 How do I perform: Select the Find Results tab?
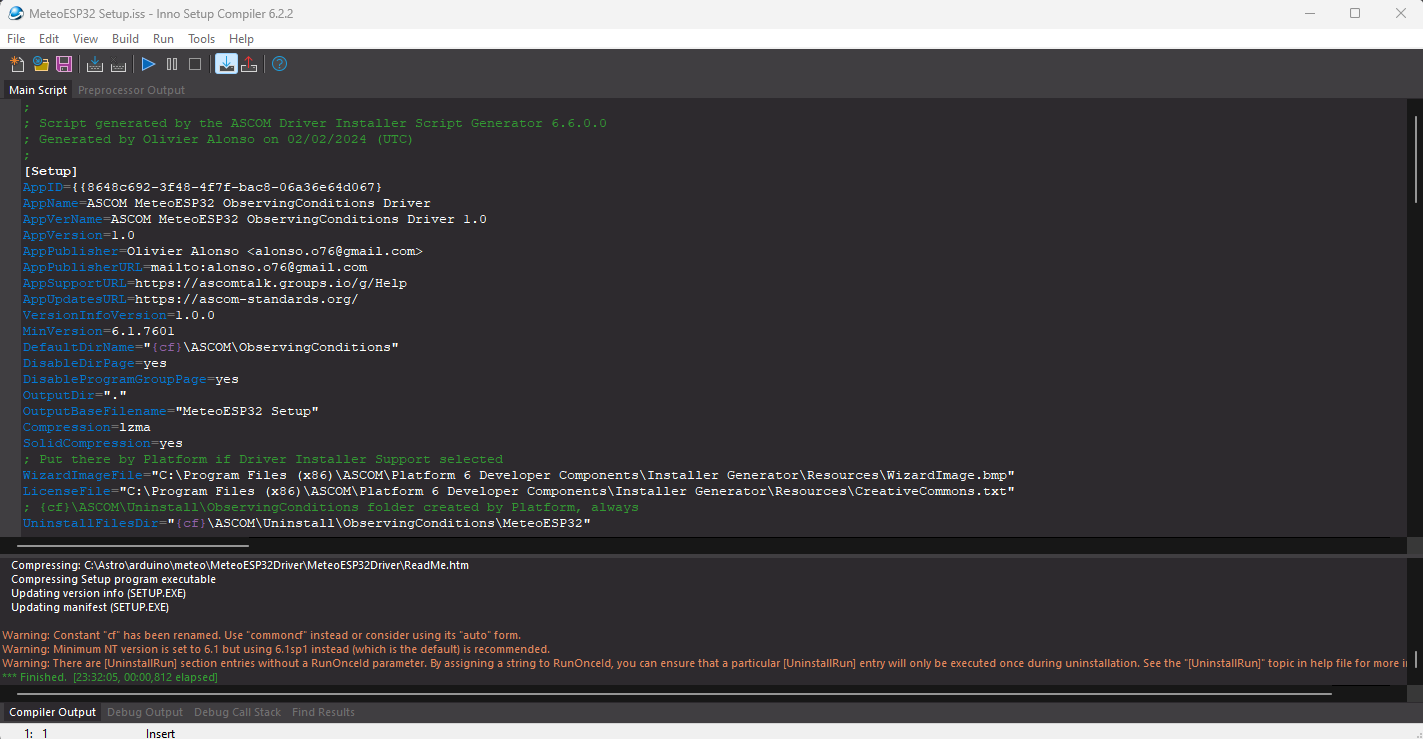tap(323, 712)
